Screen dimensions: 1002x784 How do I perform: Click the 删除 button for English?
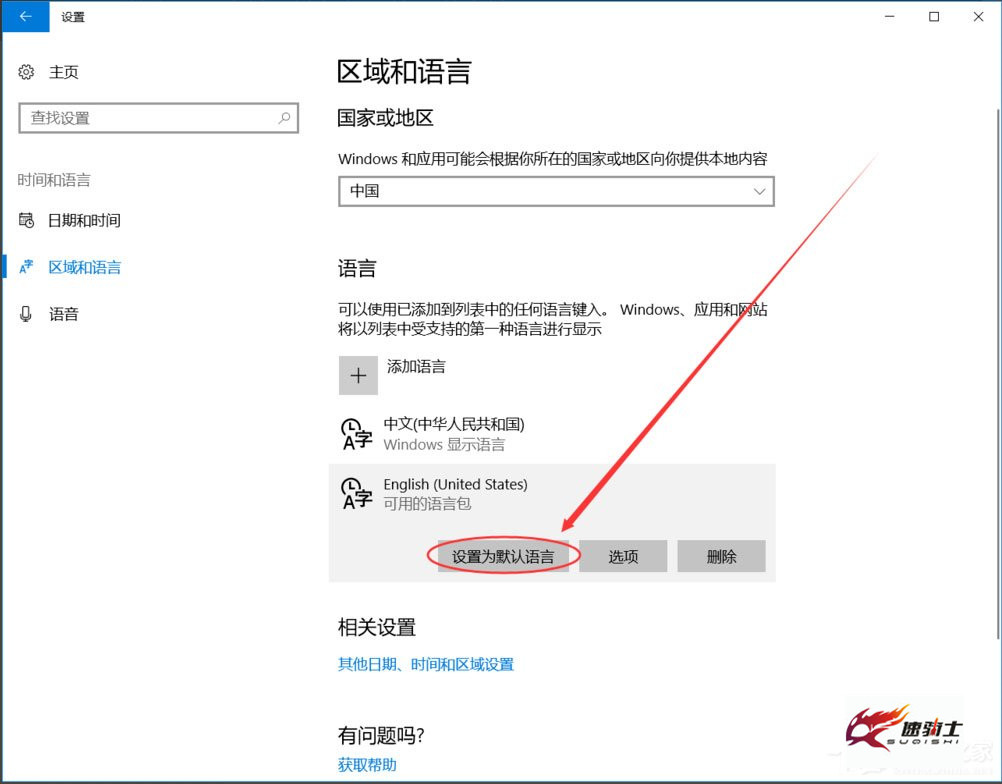(721, 556)
